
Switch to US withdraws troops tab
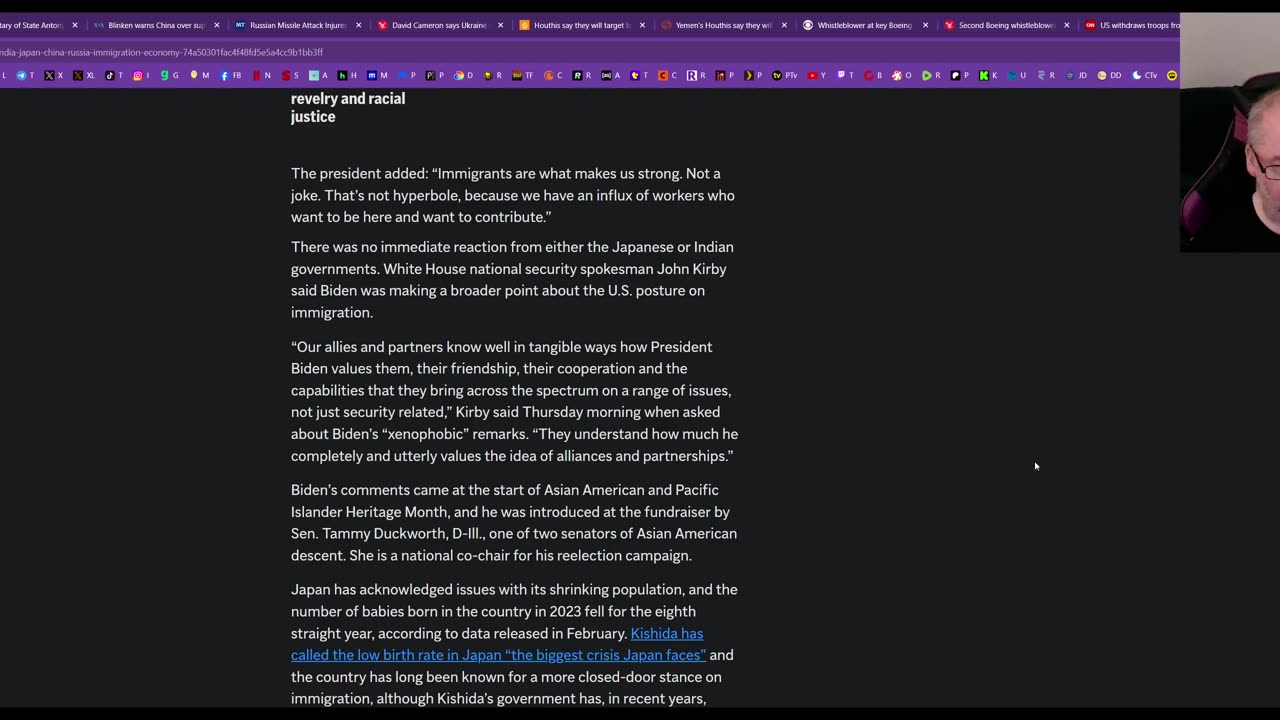click(1132, 25)
